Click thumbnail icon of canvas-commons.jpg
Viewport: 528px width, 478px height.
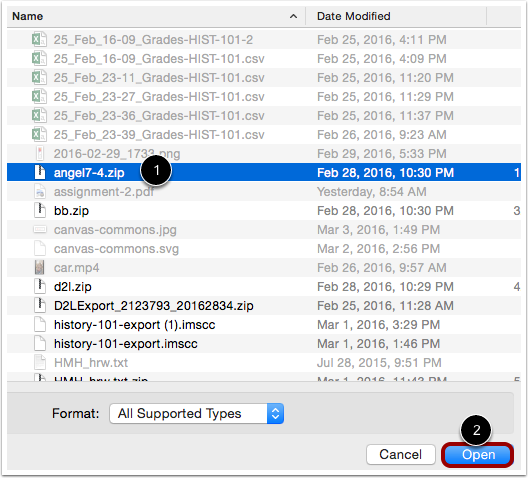click(x=40, y=230)
